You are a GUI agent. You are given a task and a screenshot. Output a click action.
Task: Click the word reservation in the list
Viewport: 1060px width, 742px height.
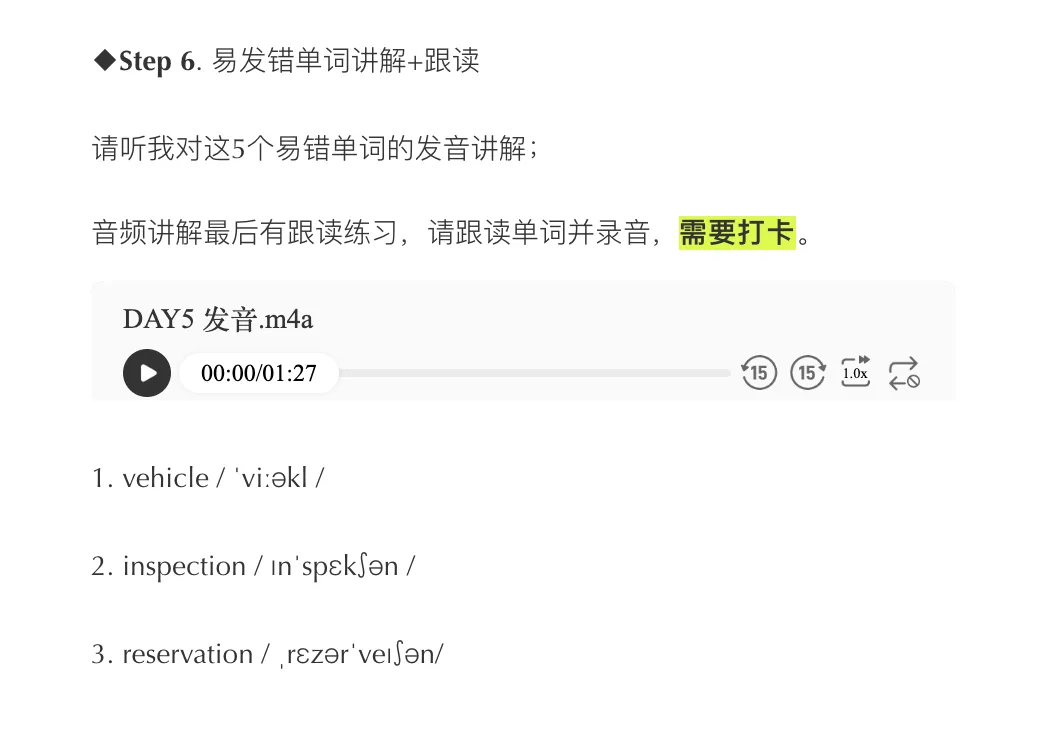(187, 654)
